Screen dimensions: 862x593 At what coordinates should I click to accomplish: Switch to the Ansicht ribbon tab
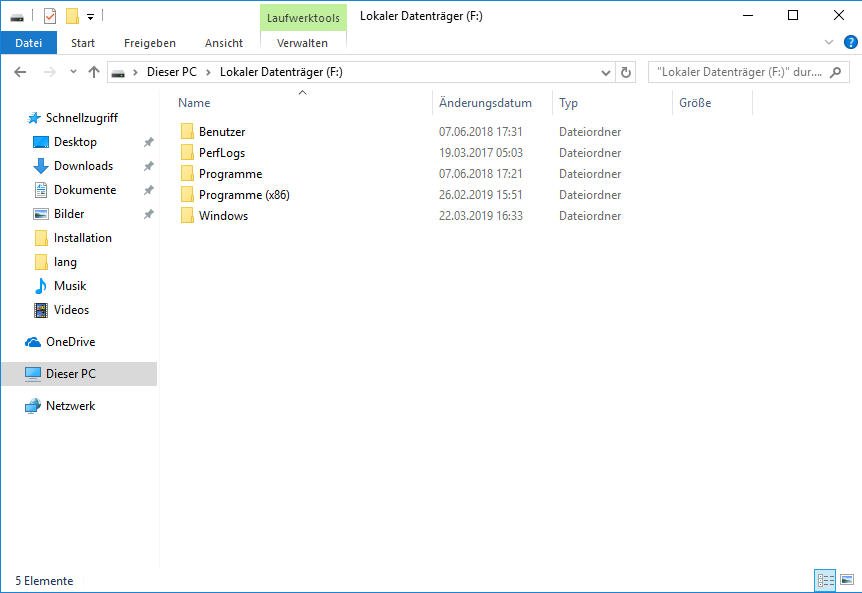[224, 43]
